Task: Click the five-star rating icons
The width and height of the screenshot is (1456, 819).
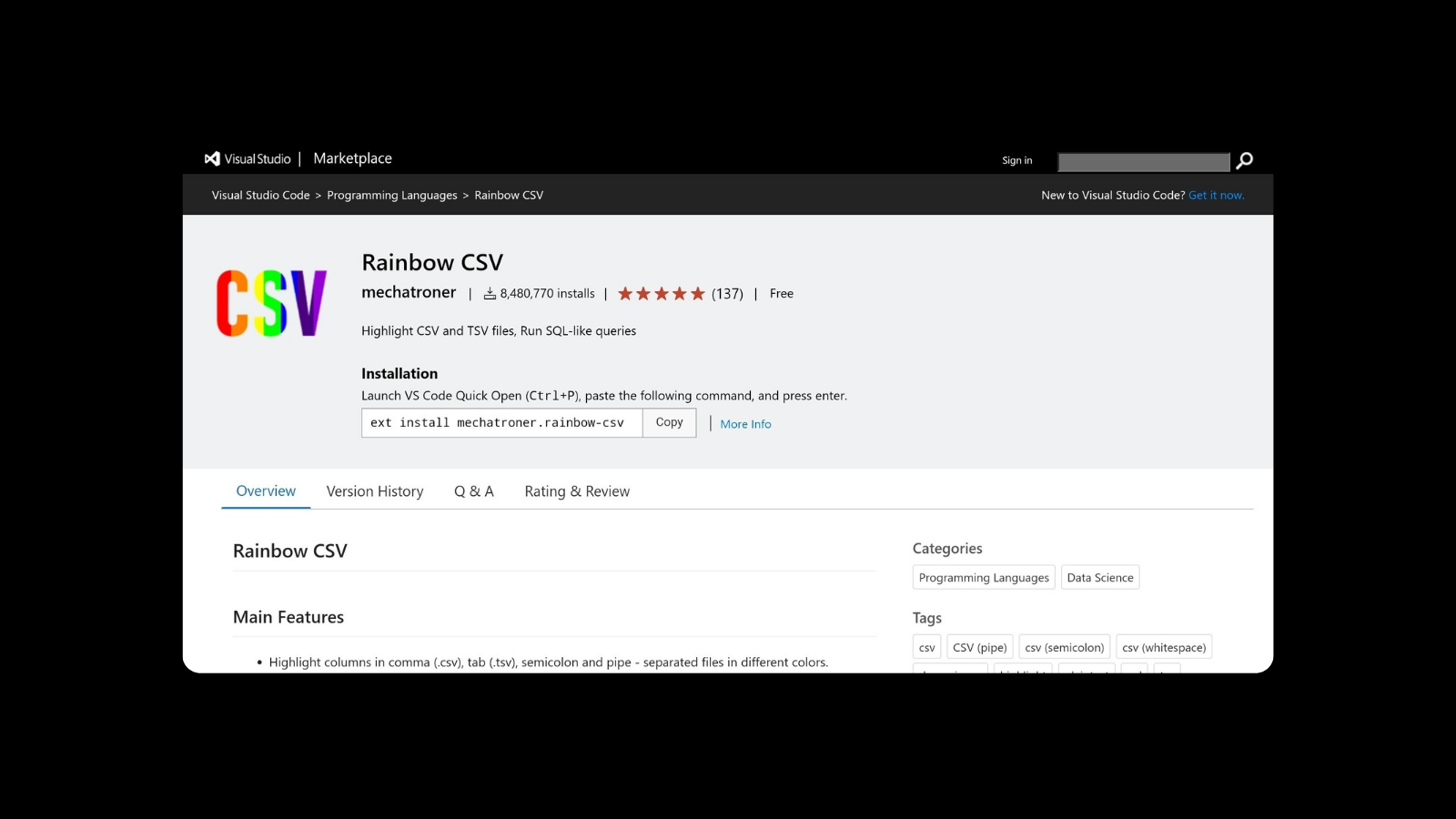Action: [x=662, y=293]
